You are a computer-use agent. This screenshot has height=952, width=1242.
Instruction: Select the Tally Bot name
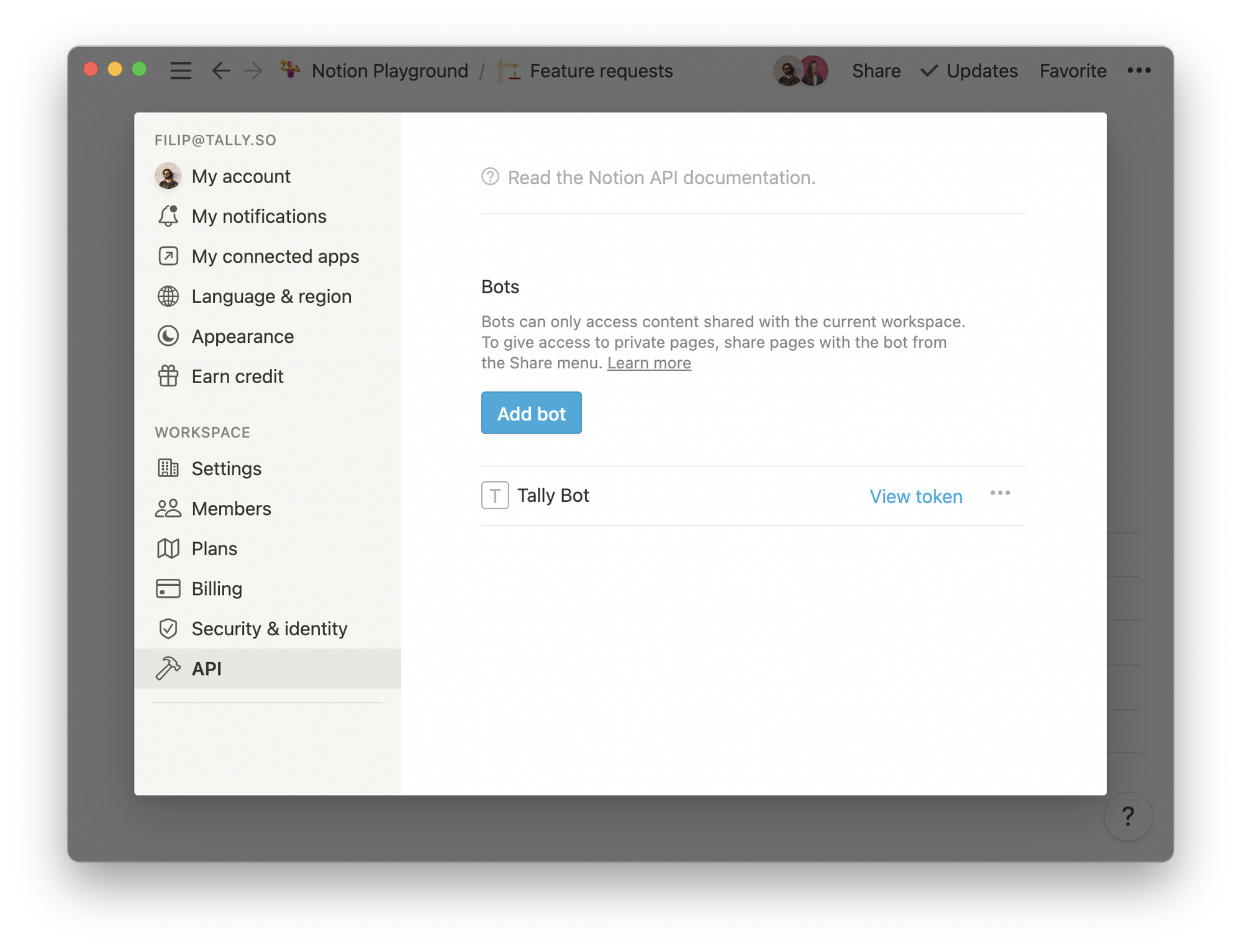(553, 496)
